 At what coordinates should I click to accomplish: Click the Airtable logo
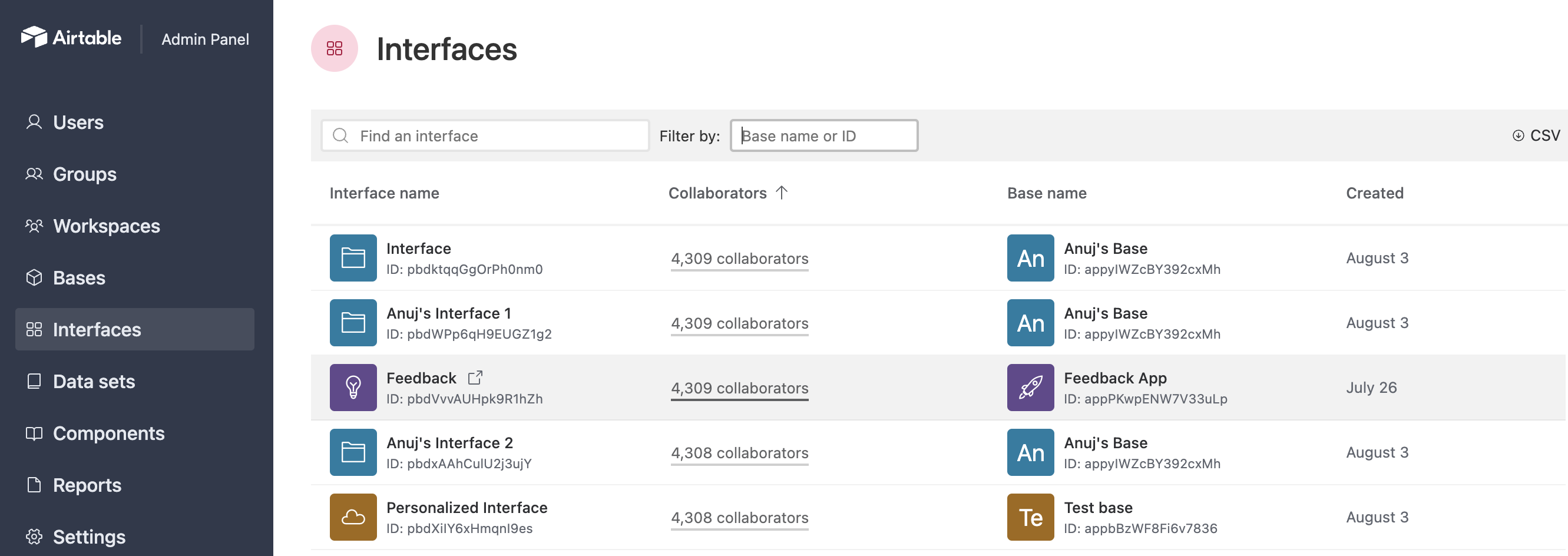(x=71, y=38)
